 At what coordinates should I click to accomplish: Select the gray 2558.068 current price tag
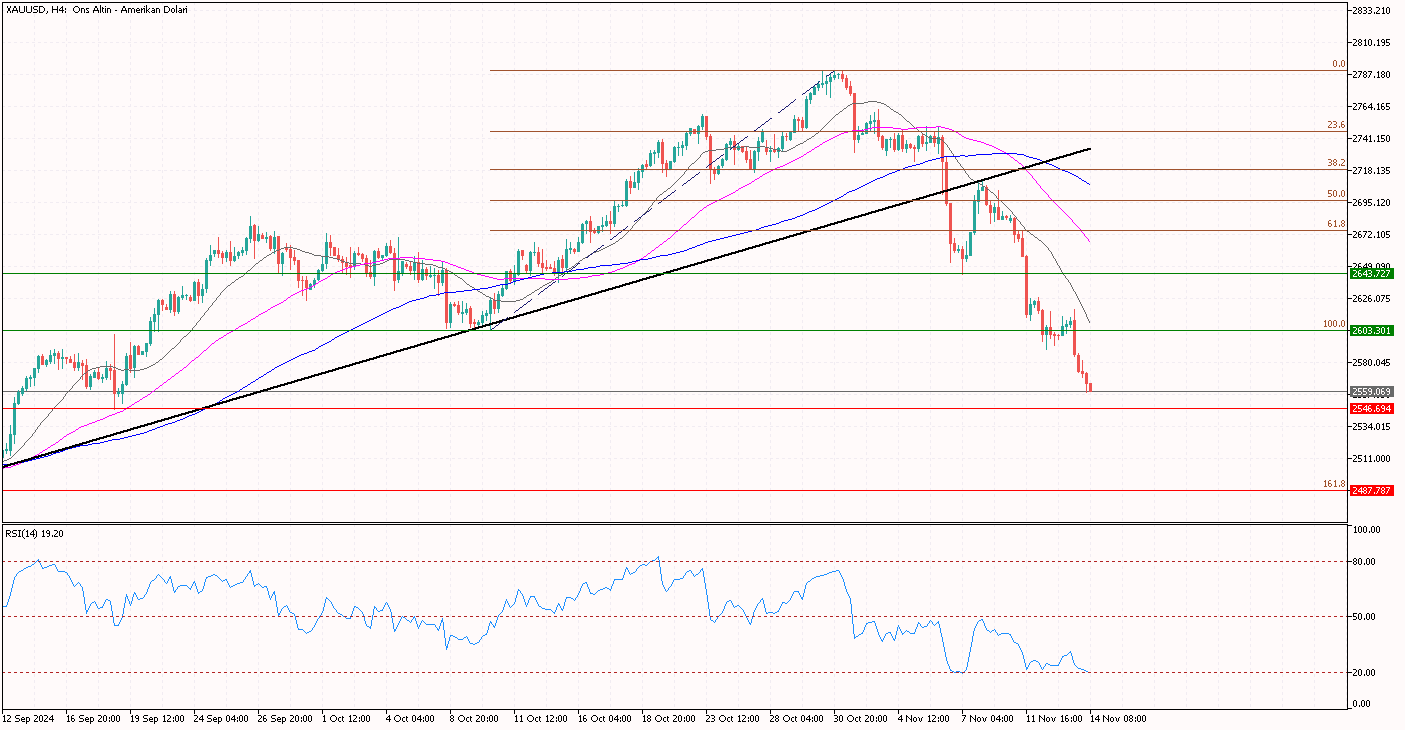pos(1372,392)
